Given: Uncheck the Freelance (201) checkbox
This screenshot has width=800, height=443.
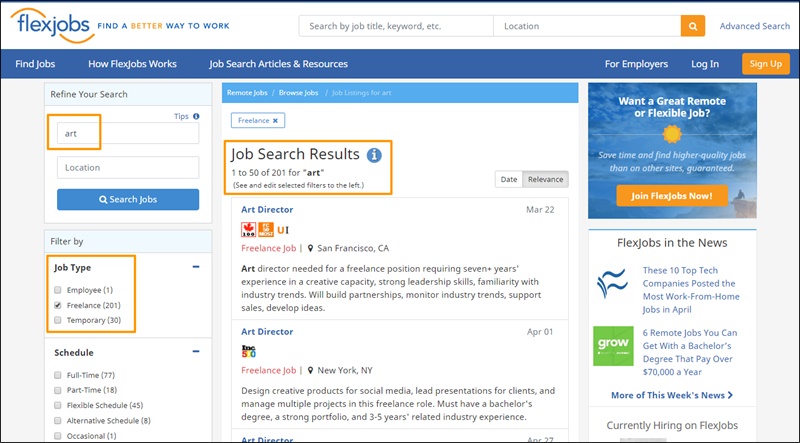Looking at the screenshot, I should pyautogui.click(x=58, y=305).
